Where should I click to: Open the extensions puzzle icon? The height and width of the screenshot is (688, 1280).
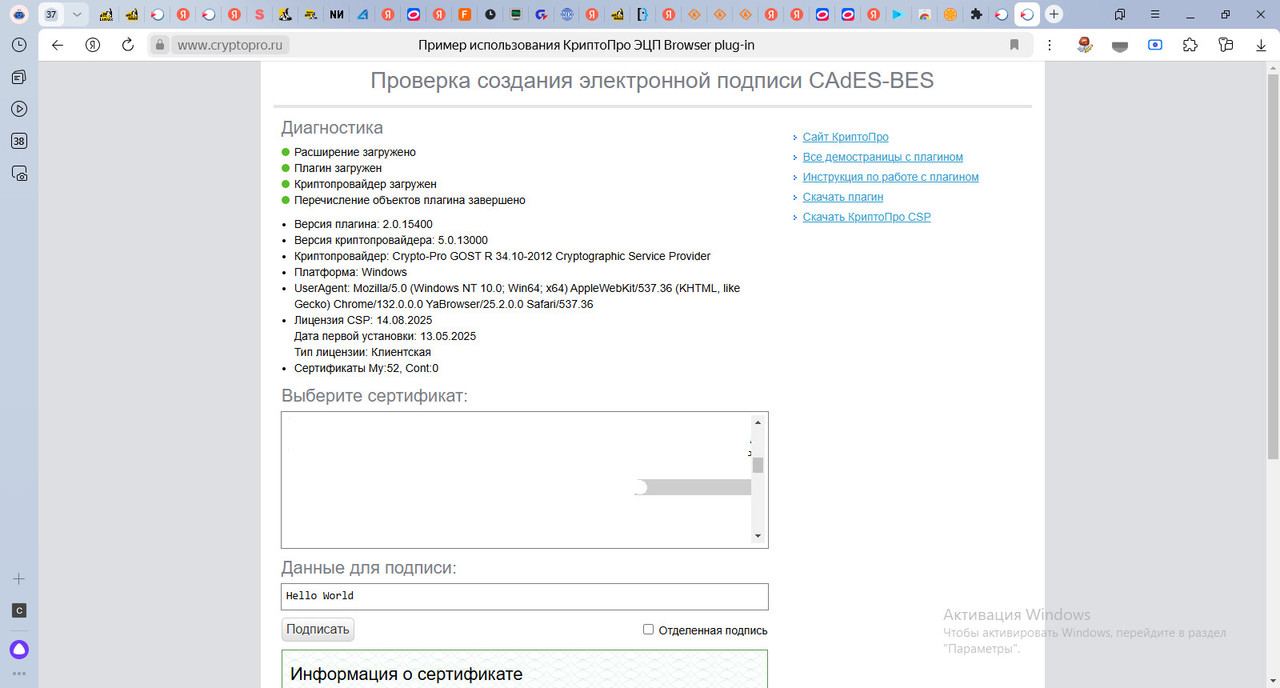click(1190, 45)
